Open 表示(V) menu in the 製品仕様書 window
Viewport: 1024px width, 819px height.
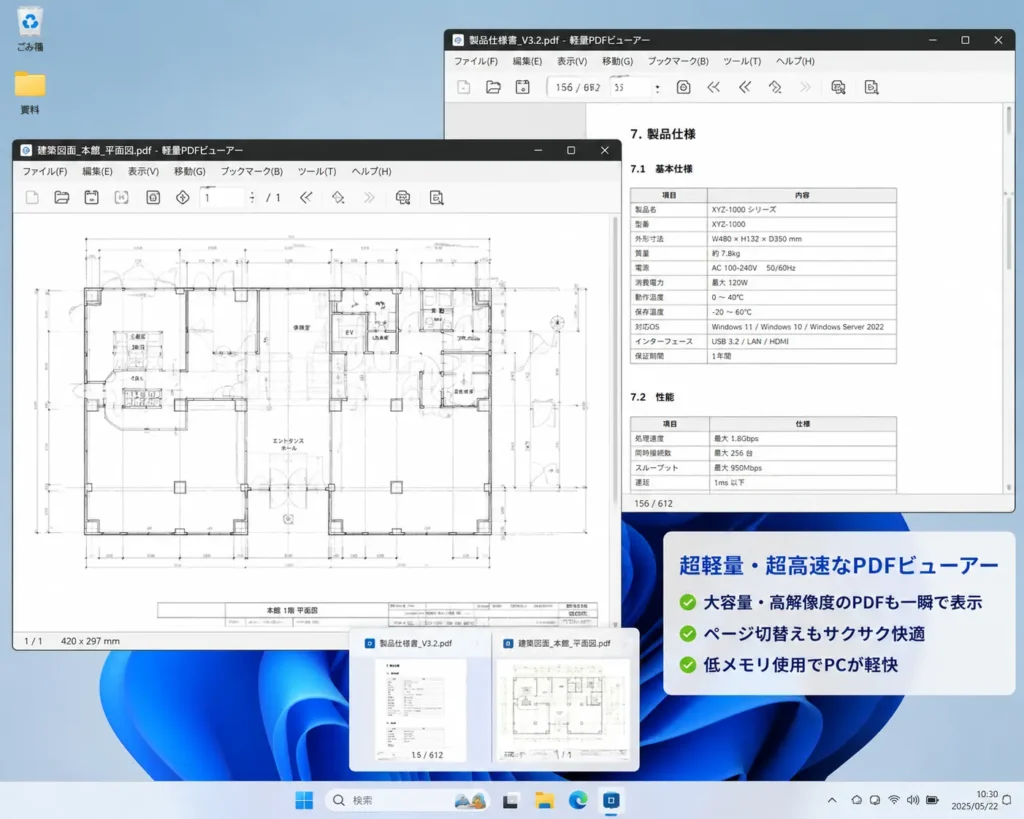[571, 61]
